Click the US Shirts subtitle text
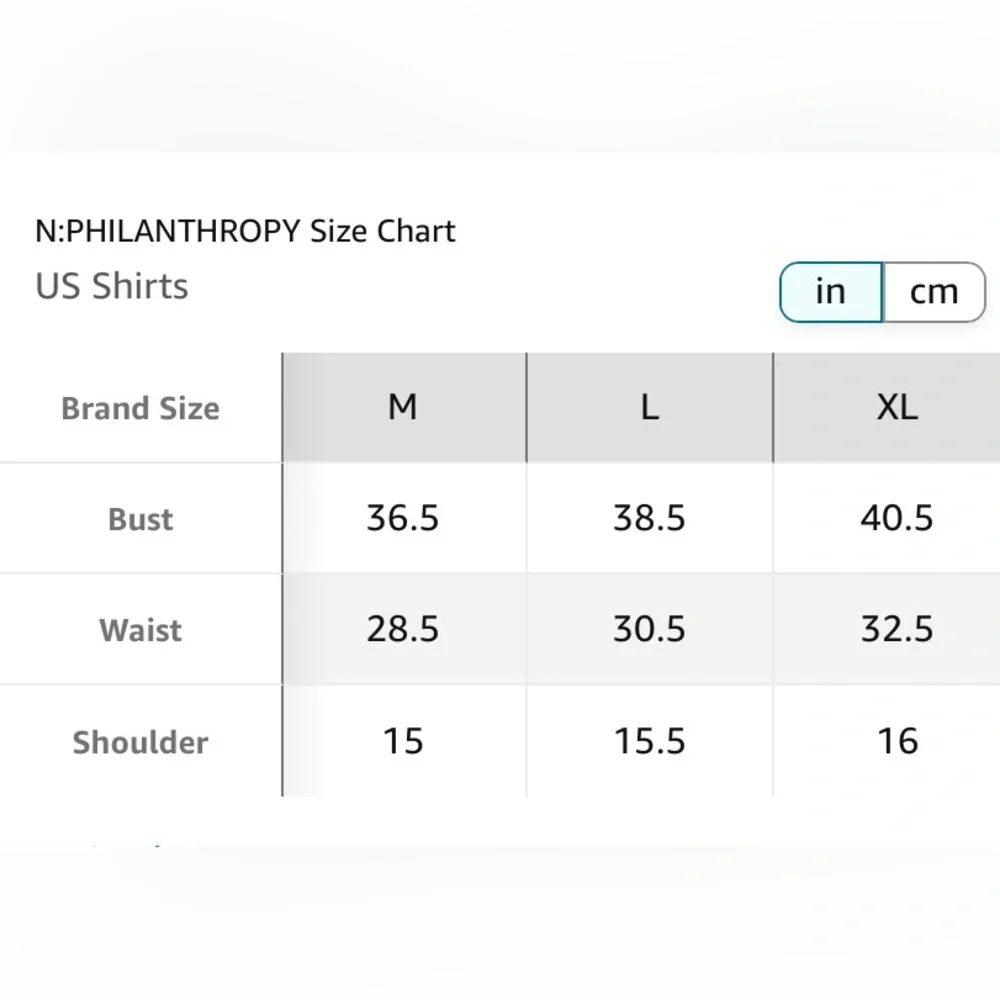Image resolution: width=1000 pixels, height=1000 pixels. tap(112, 286)
